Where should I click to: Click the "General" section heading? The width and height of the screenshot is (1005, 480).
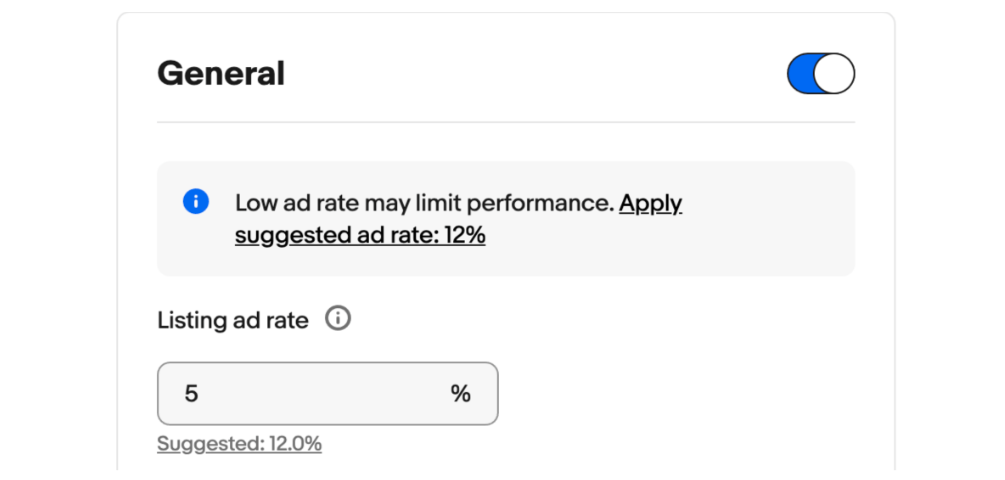pos(221,74)
